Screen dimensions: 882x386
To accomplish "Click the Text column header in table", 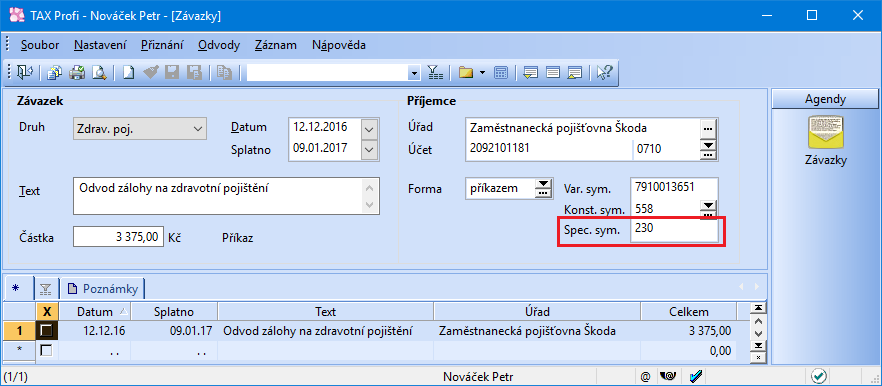I will [x=326, y=312].
